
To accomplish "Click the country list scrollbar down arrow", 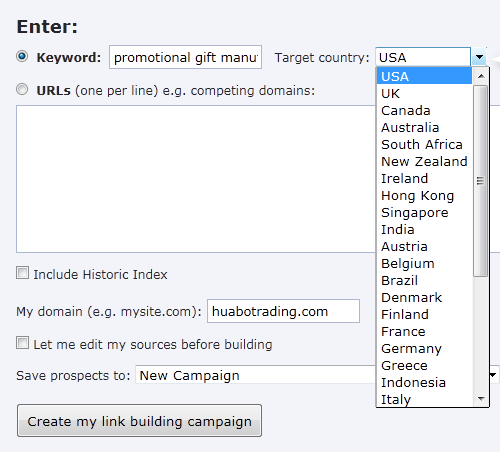I will pyautogui.click(x=481, y=398).
